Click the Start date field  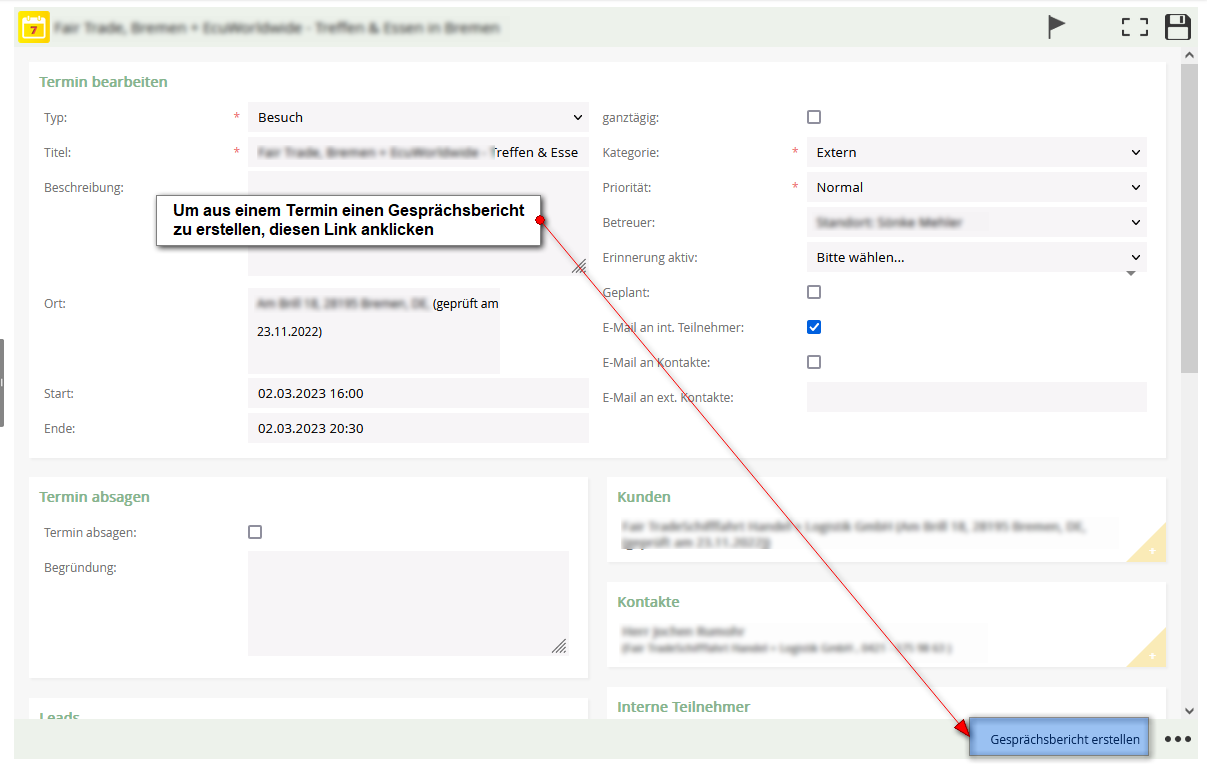[418, 393]
